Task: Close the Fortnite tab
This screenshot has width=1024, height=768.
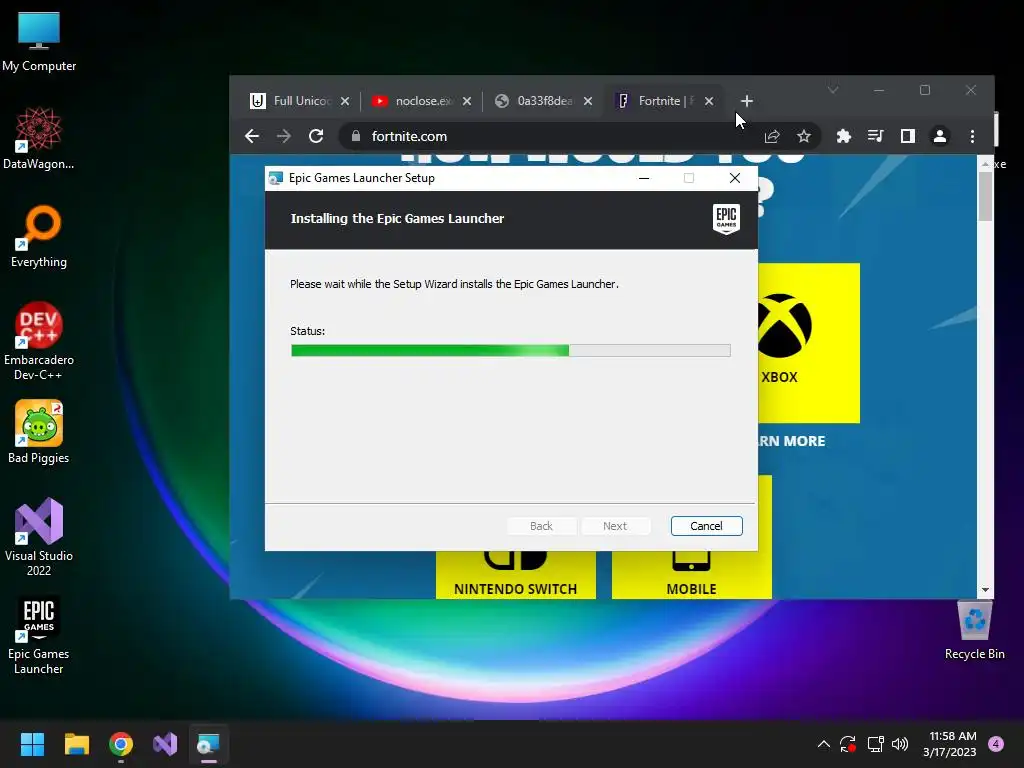Action: [709, 101]
